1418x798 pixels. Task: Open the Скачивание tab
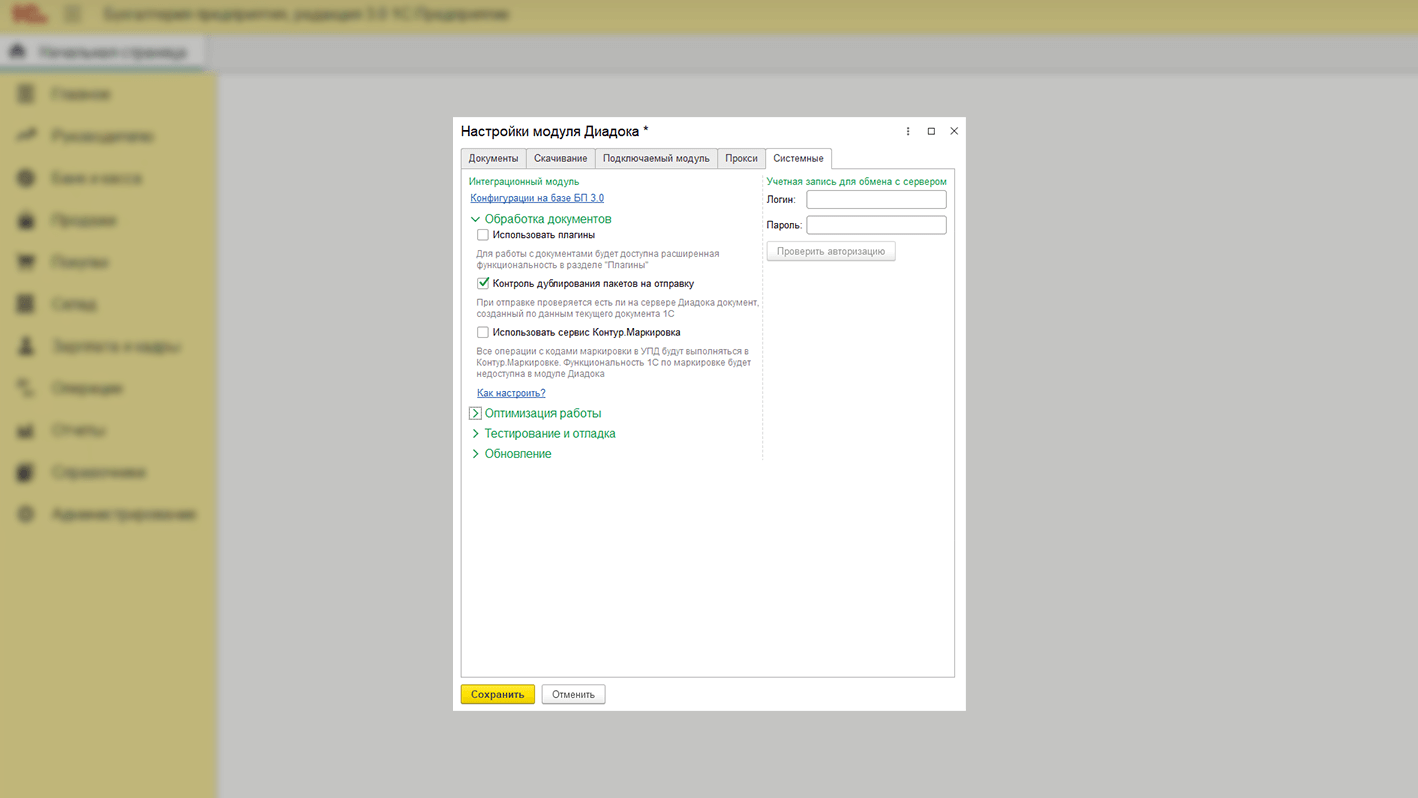[x=560, y=158]
